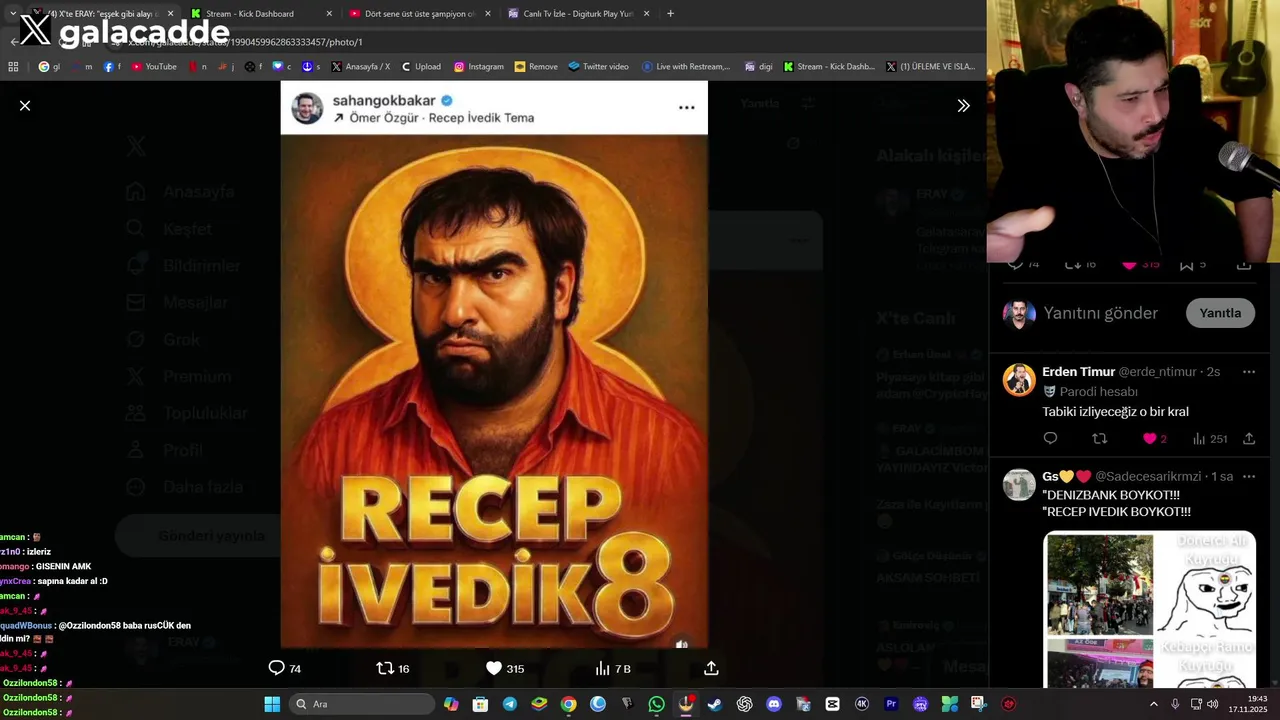Open the Windows Start menu
1280x720 pixels.
272,704
